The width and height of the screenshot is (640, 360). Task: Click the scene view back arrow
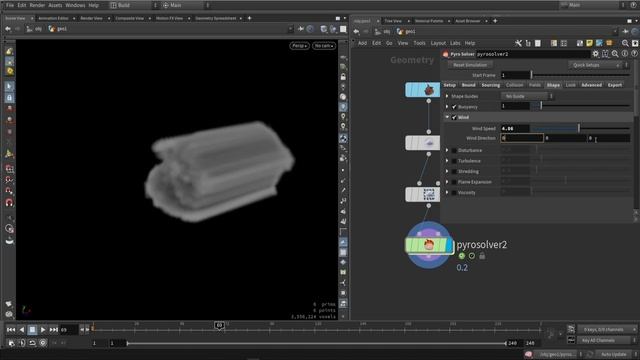click(x=8, y=29)
